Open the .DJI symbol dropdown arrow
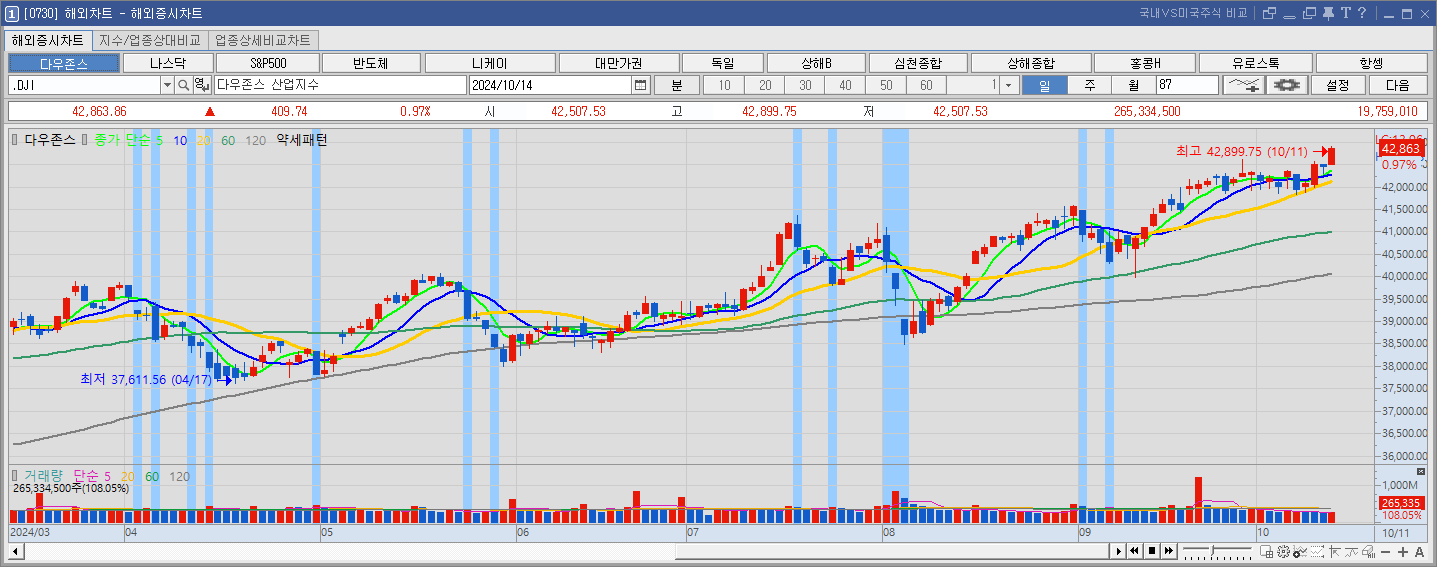 (167, 85)
